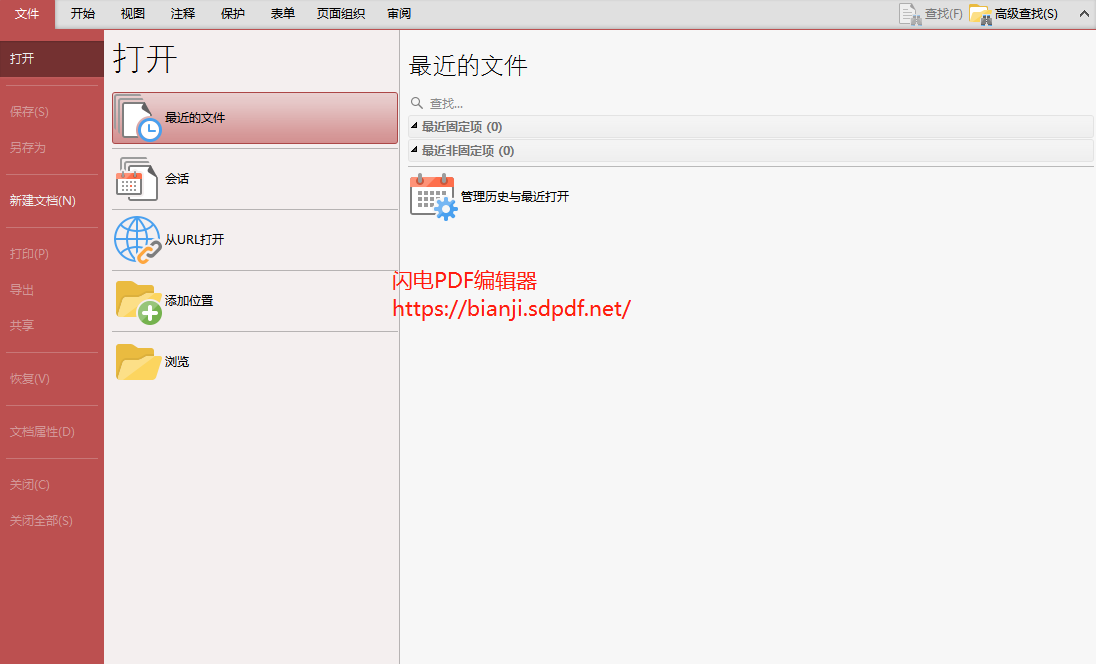Image resolution: width=1096 pixels, height=664 pixels.
Task: Click the Recent Files clock document icon
Action: pyautogui.click(x=138, y=118)
